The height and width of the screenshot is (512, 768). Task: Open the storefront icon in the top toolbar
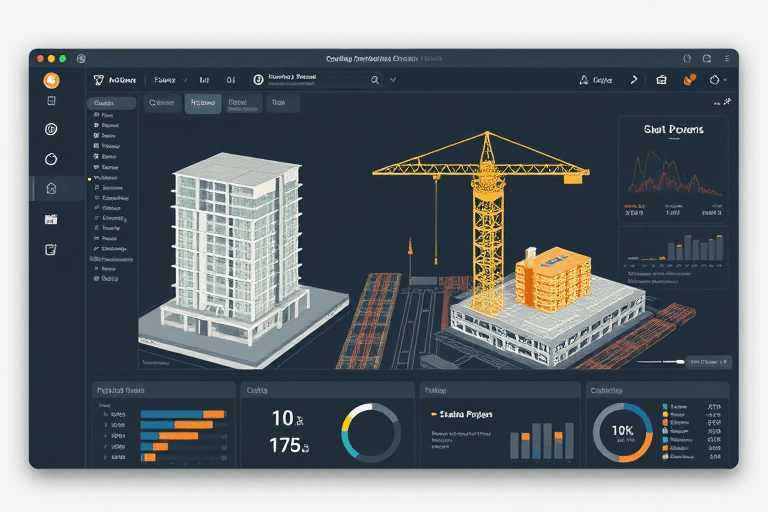point(661,80)
